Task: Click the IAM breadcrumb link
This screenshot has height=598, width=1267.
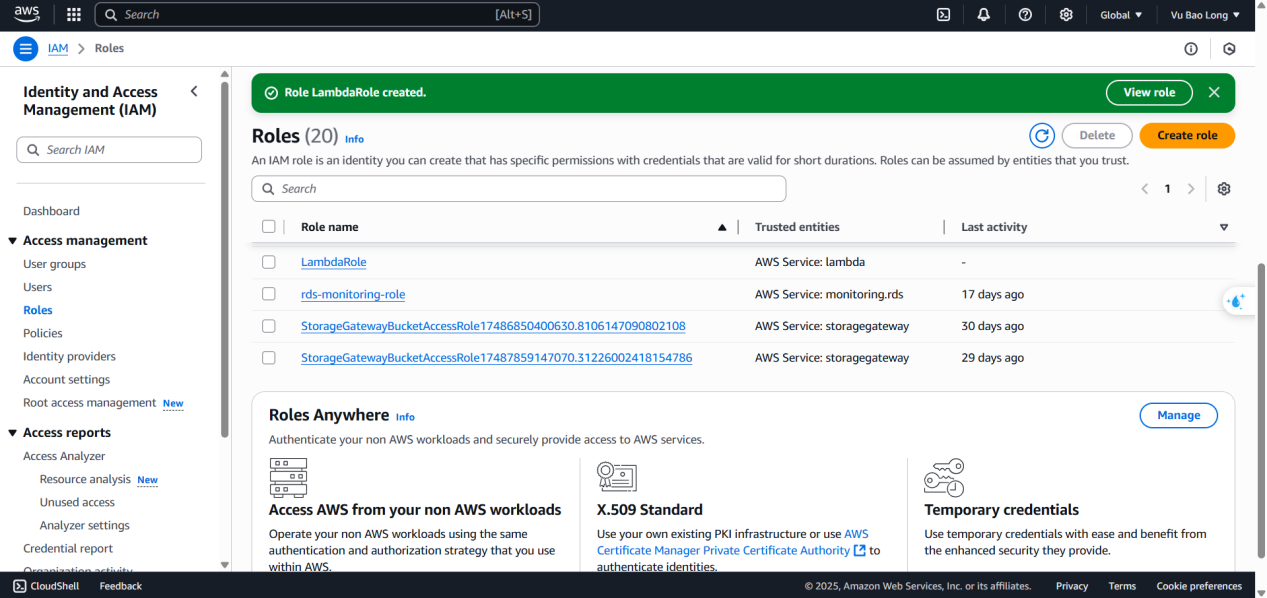Action: click(58, 48)
